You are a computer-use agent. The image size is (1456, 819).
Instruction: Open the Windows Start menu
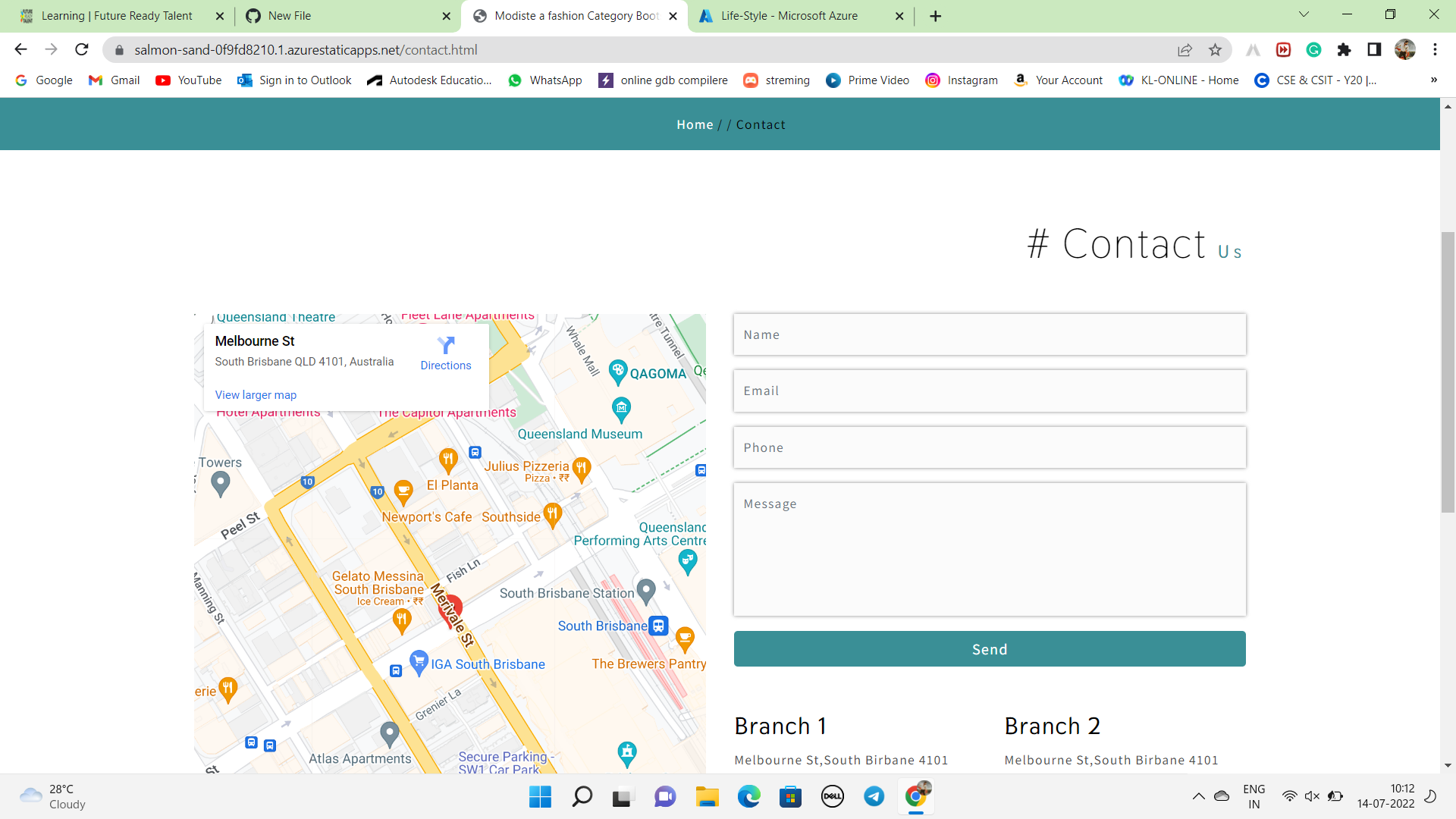click(540, 796)
